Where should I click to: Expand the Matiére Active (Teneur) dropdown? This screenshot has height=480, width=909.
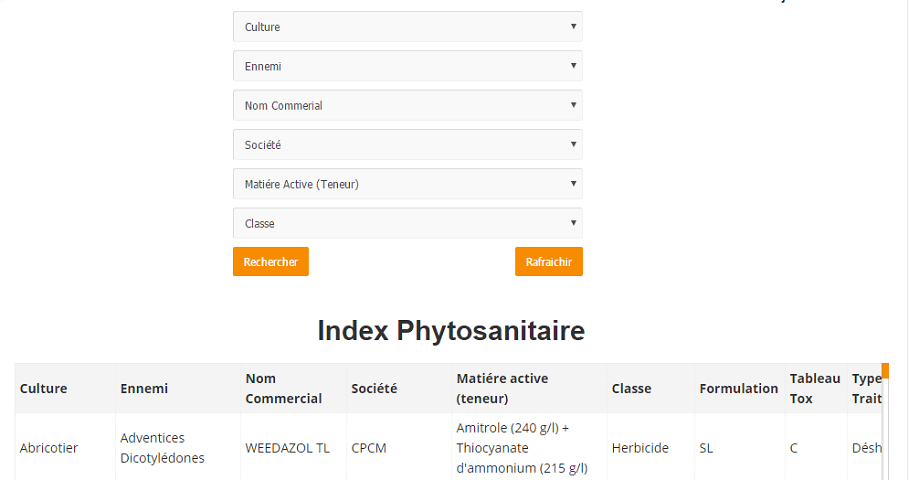pos(408,184)
